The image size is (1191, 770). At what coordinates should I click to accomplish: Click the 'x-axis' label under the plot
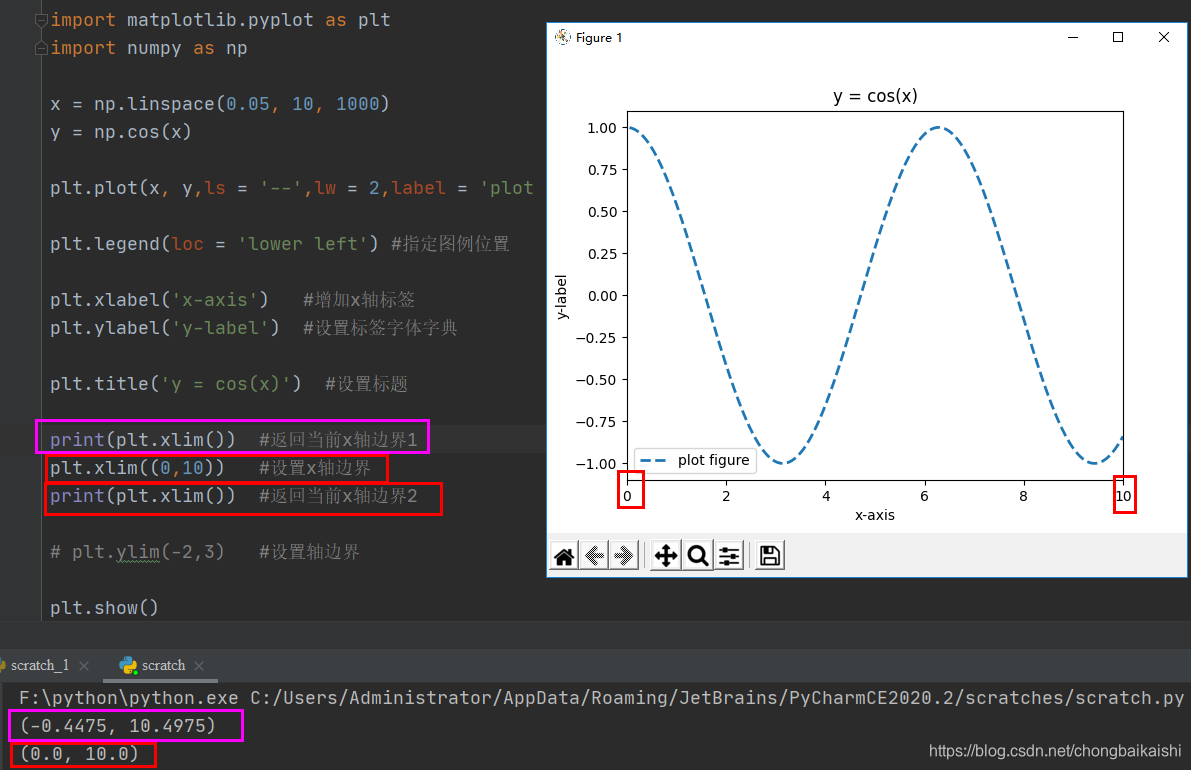(x=875, y=515)
